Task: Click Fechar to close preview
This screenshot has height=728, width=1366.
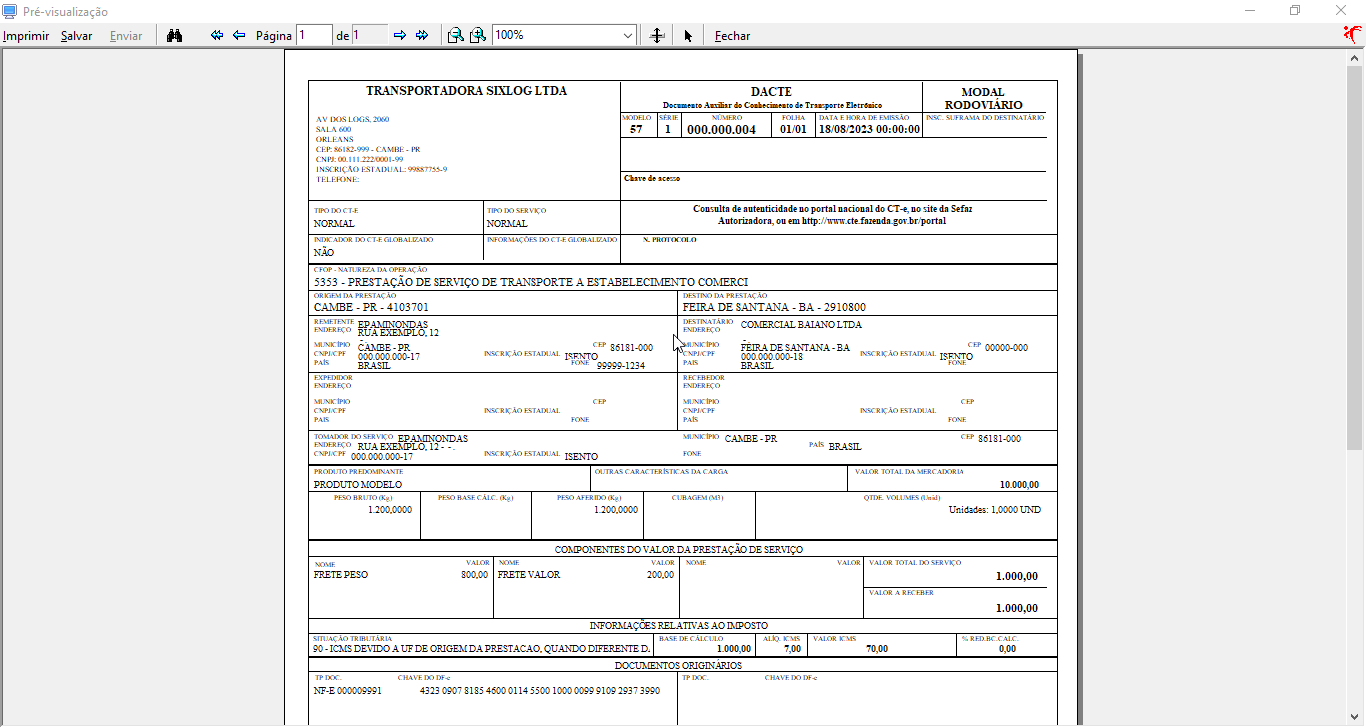Action: pos(732,36)
